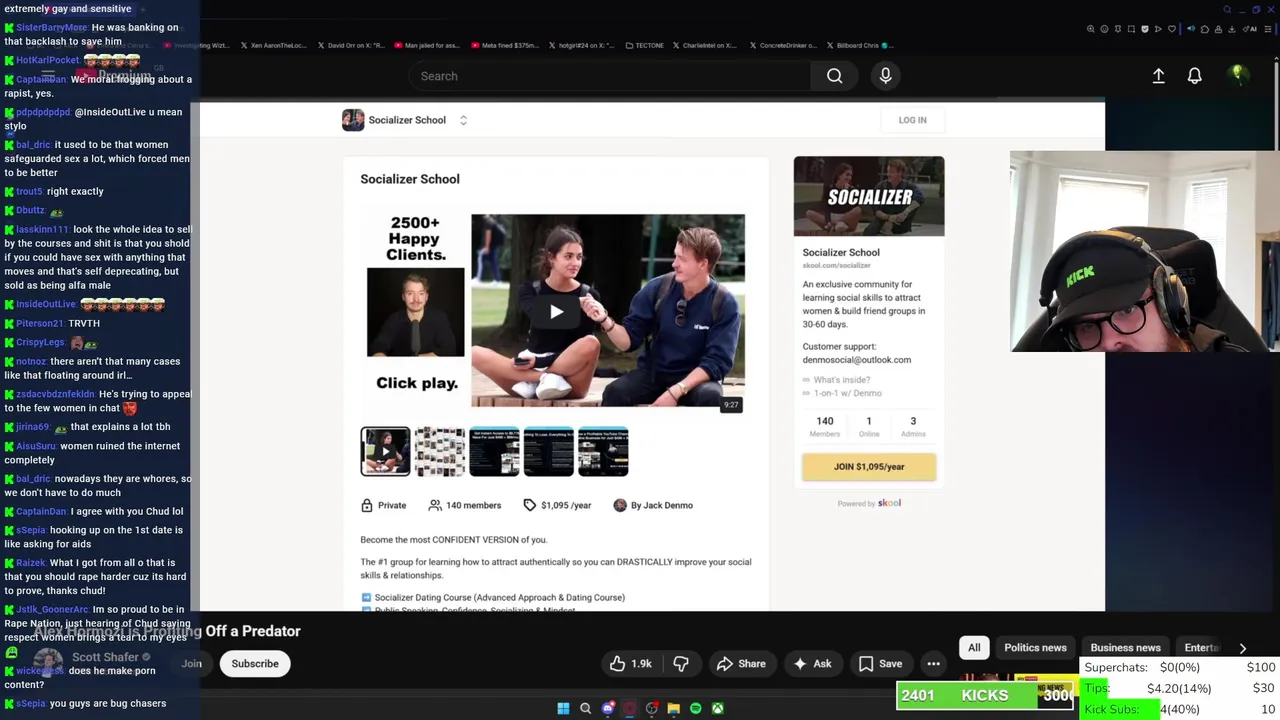The image size is (1280, 720).
Task: Open Windows taskbar search
Action: tap(585, 709)
